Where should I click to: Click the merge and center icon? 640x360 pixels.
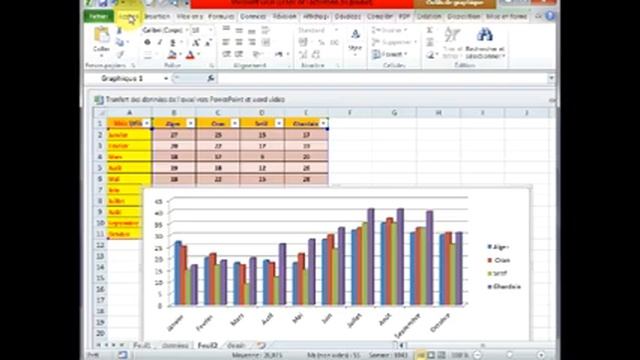coord(266,42)
